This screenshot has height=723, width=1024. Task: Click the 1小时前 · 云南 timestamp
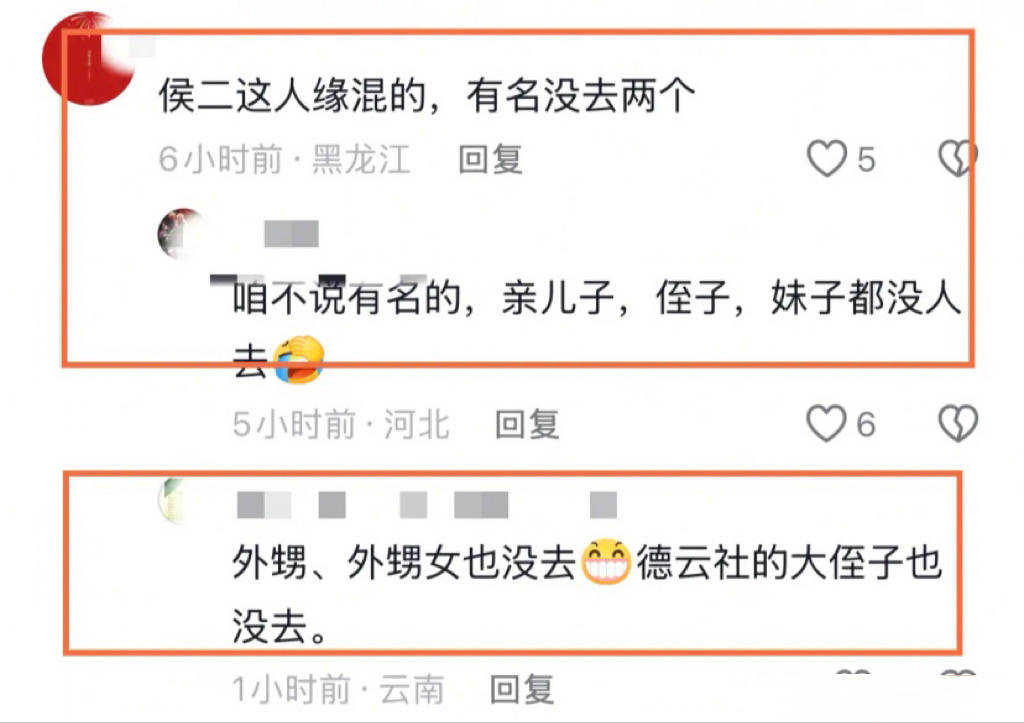[338, 690]
